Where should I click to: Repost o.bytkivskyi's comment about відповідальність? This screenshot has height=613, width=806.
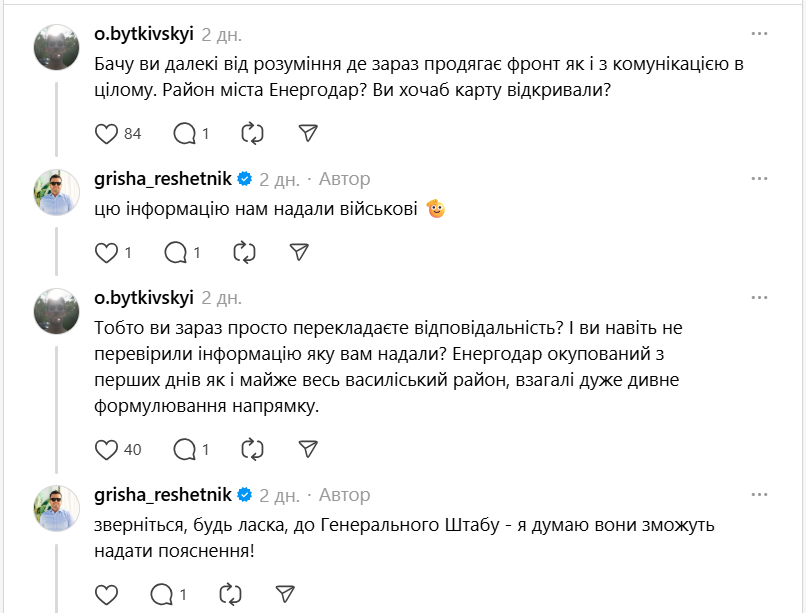click(x=252, y=449)
